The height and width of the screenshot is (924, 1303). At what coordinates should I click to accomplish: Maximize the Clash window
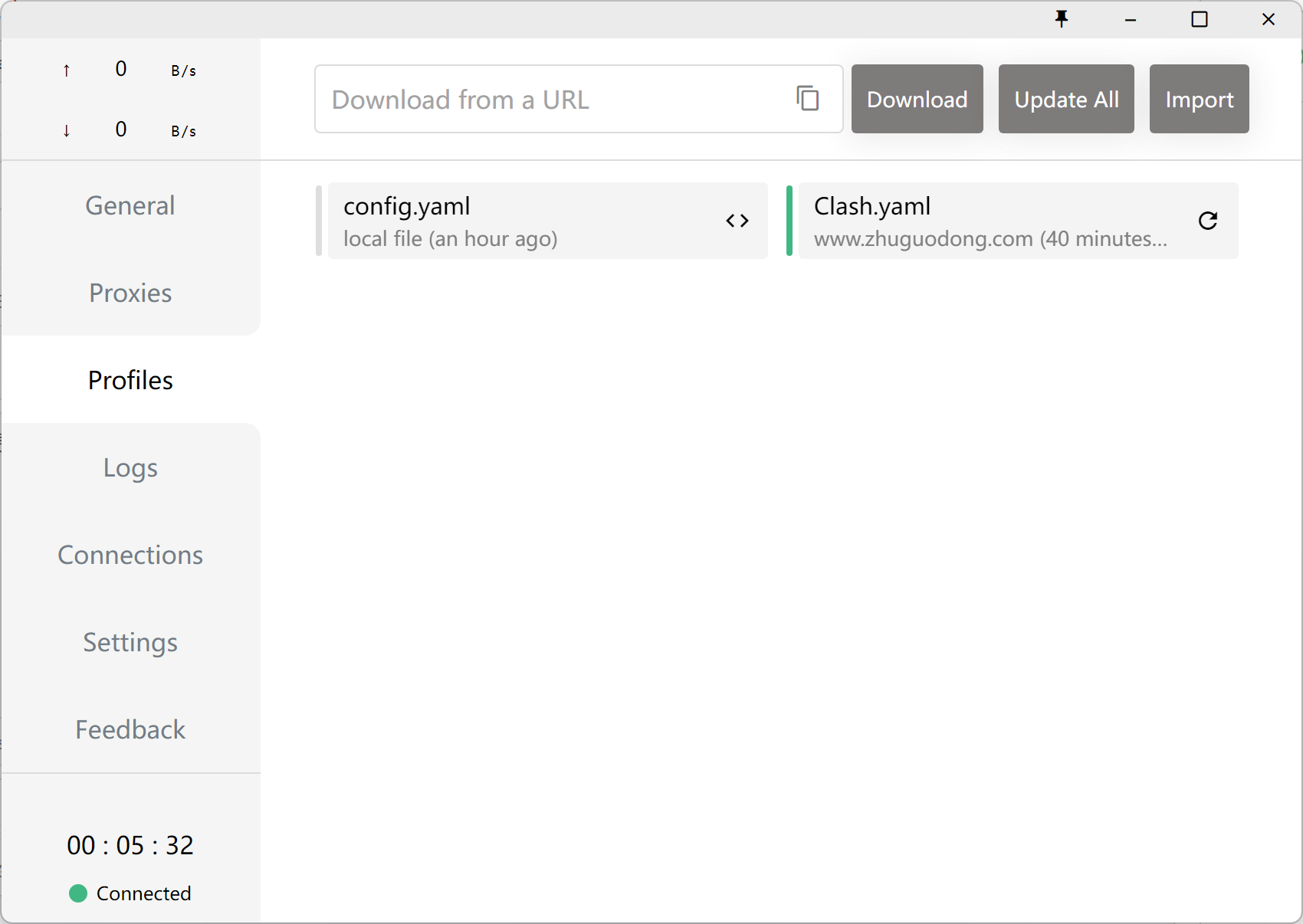pos(1200,19)
